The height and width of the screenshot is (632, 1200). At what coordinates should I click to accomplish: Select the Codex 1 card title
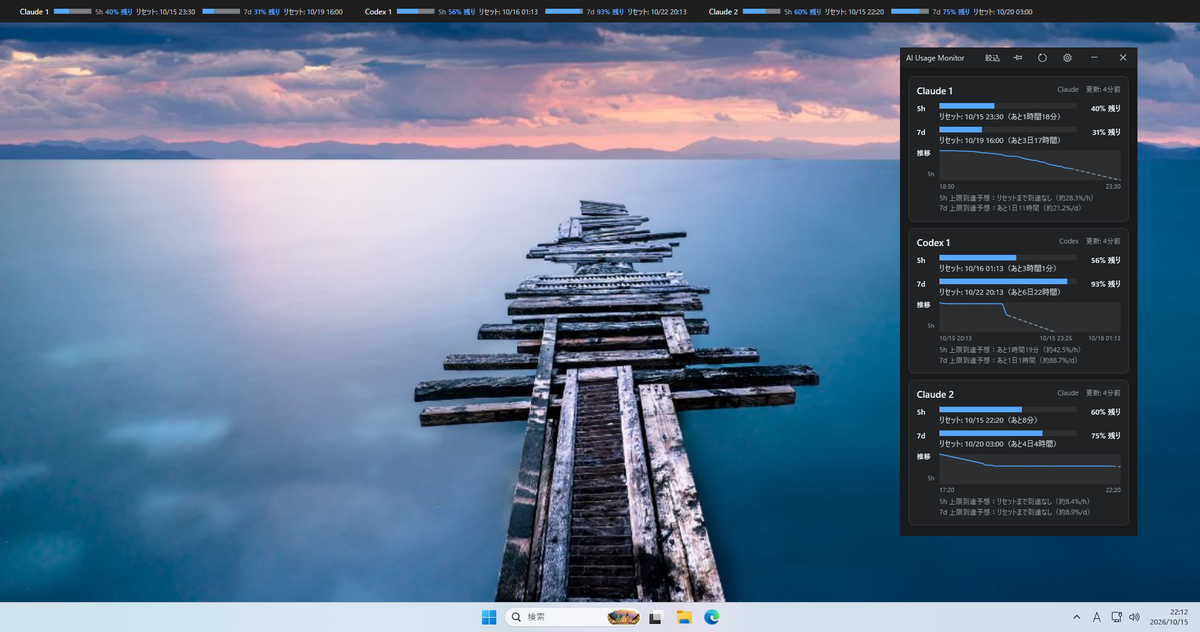(x=933, y=243)
